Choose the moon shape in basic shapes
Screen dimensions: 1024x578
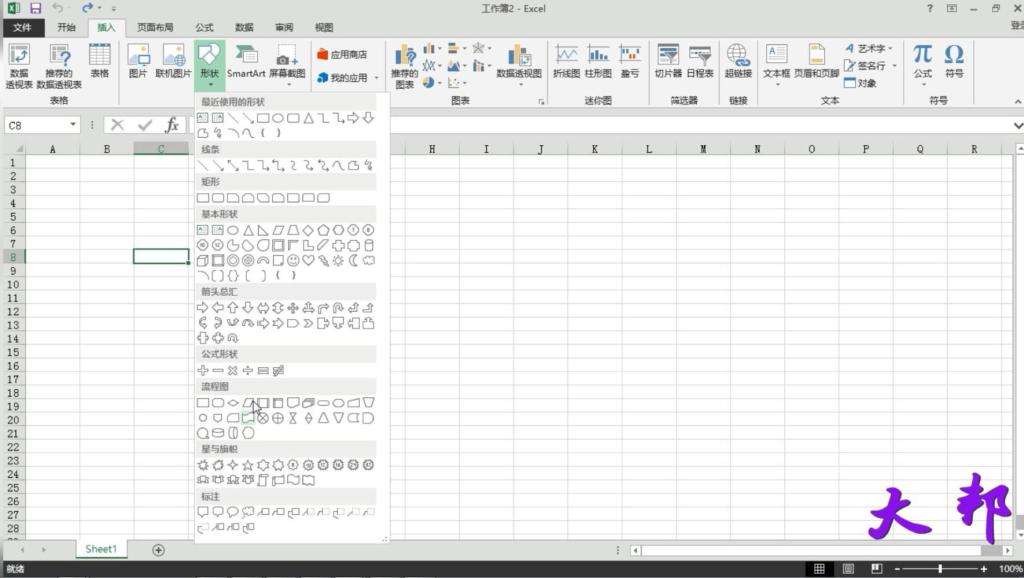point(353,261)
